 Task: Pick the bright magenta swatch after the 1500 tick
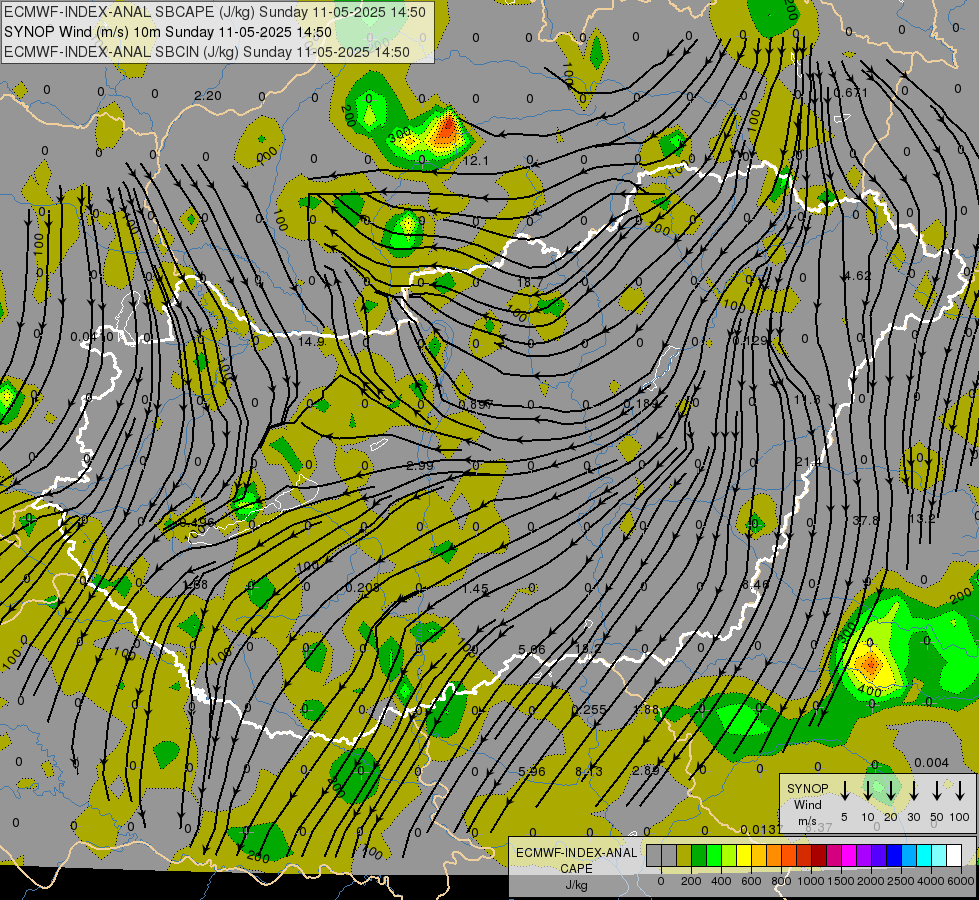click(849, 855)
